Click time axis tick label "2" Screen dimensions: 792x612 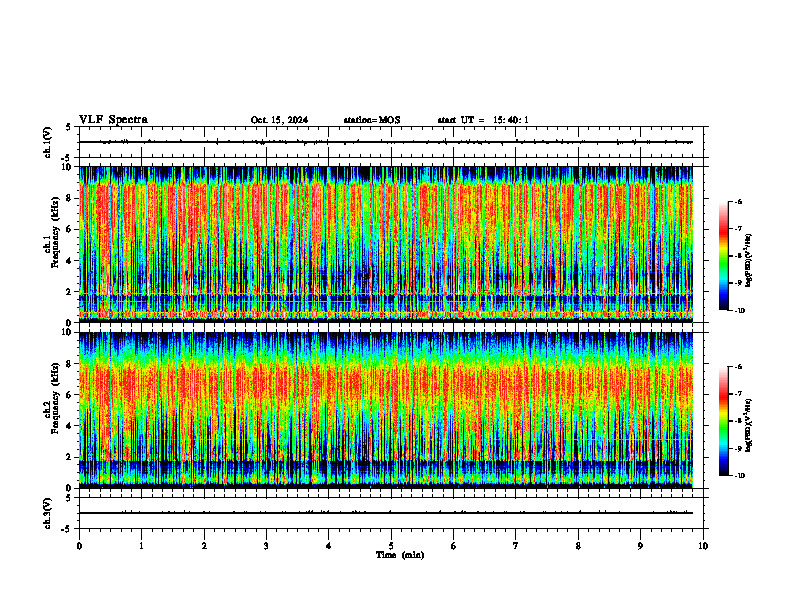pyautogui.click(x=204, y=546)
